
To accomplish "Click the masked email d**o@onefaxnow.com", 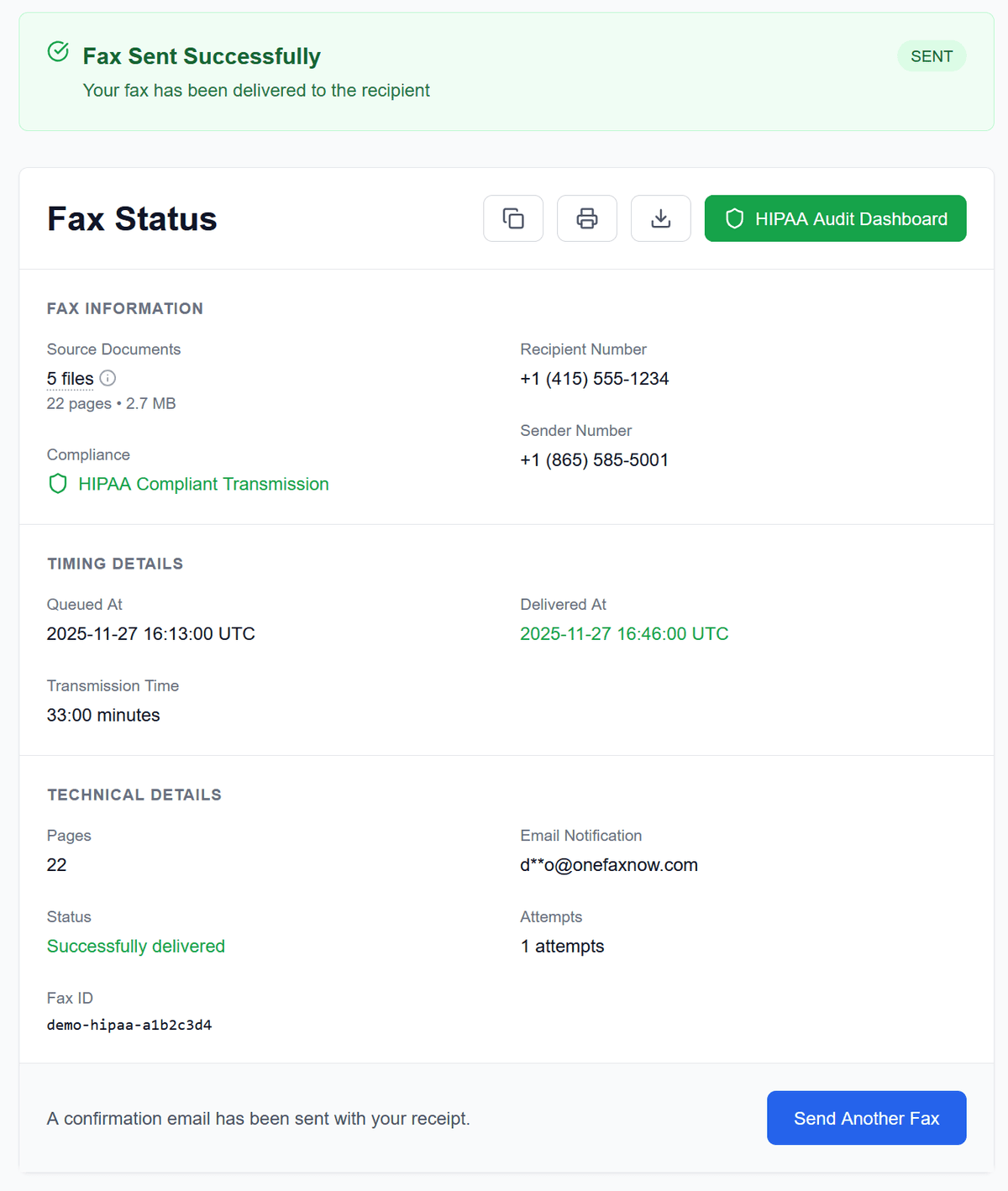I will click(x=609, y=864).
